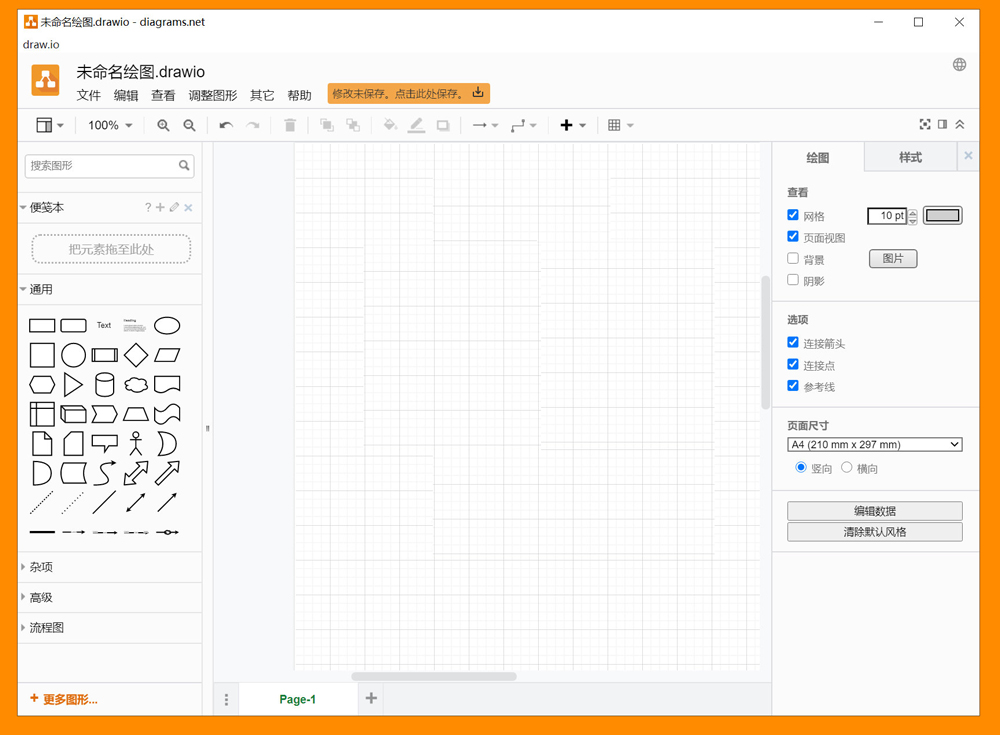The width and height of the screenshot is (1000, 735).
Task: Open the 100% zoom level dropdown
Action: [110, 126]
